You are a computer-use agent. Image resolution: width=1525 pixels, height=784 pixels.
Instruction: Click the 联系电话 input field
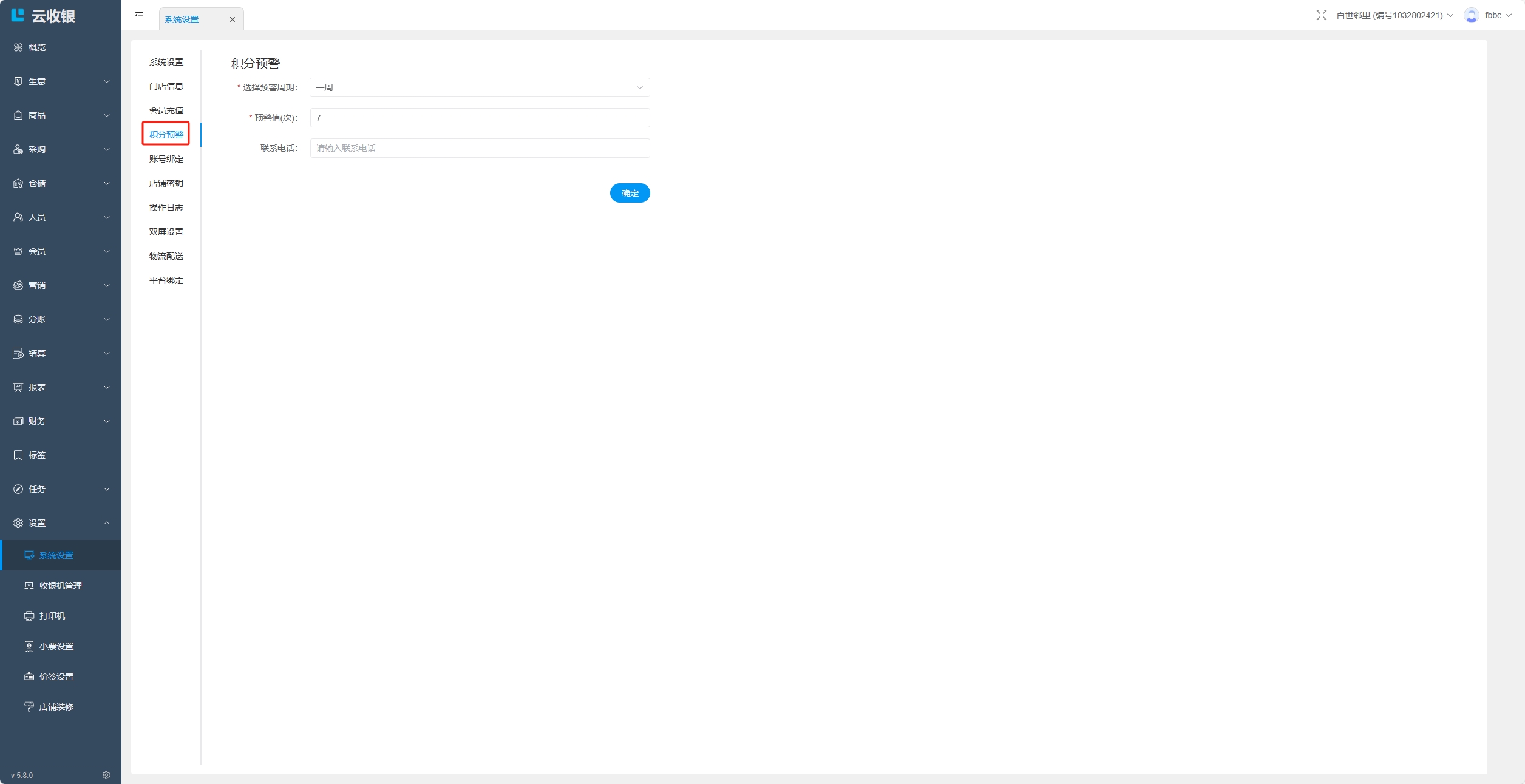coord(479,148)
